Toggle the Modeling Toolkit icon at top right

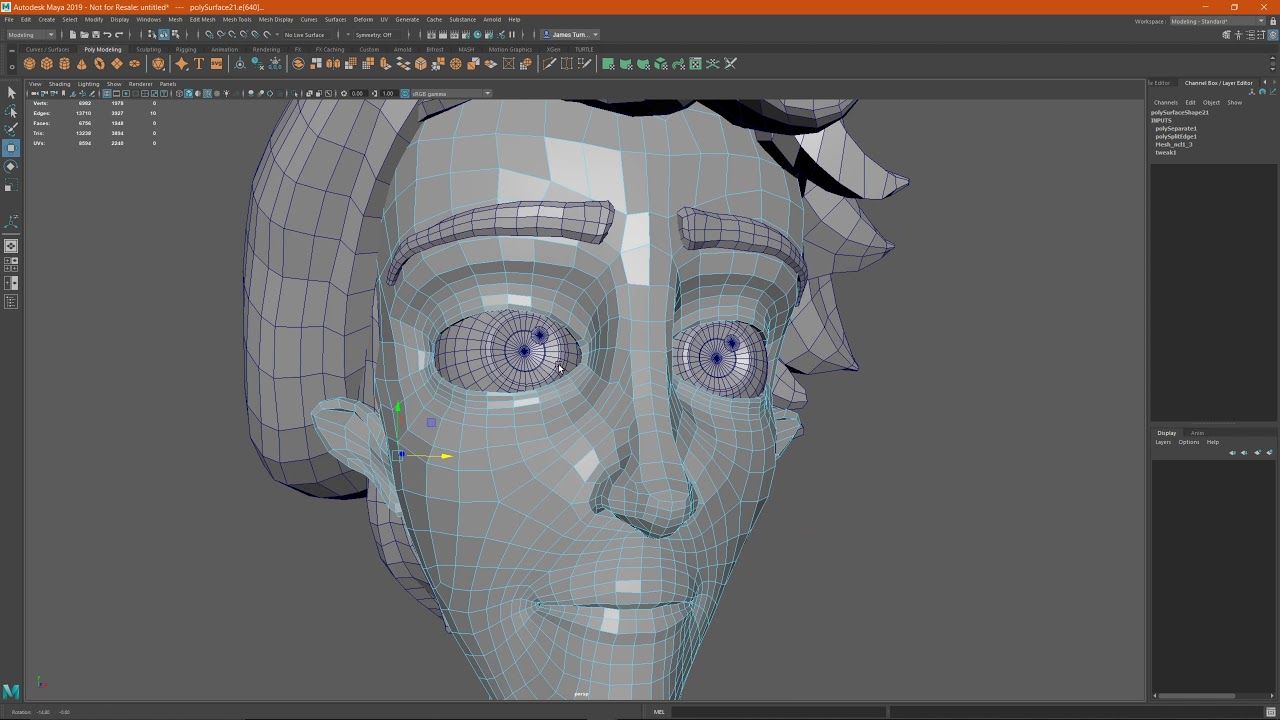coord(1227,35)
